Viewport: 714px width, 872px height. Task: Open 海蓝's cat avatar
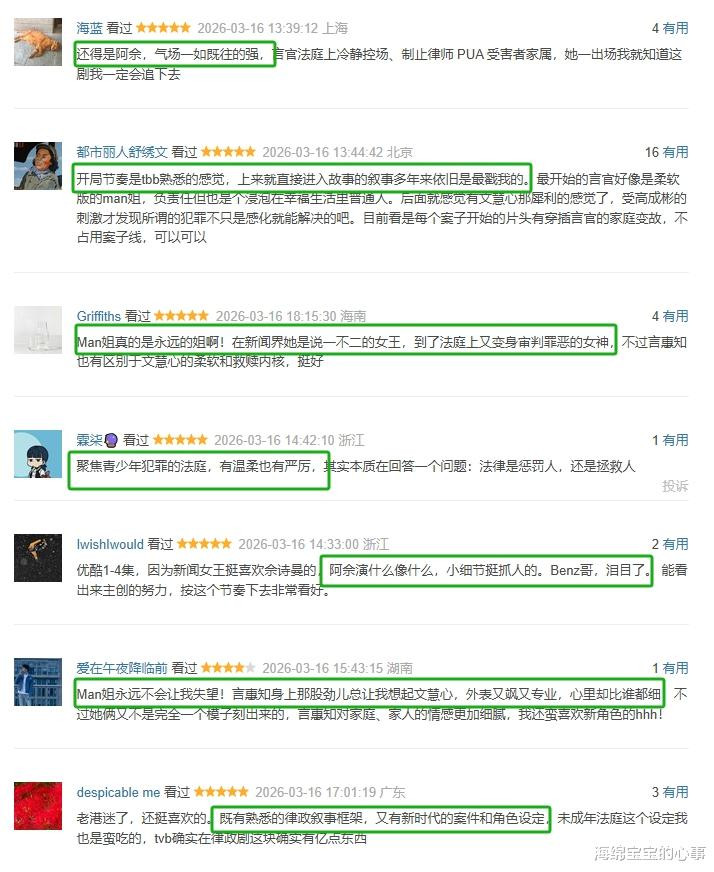point(38,42)
